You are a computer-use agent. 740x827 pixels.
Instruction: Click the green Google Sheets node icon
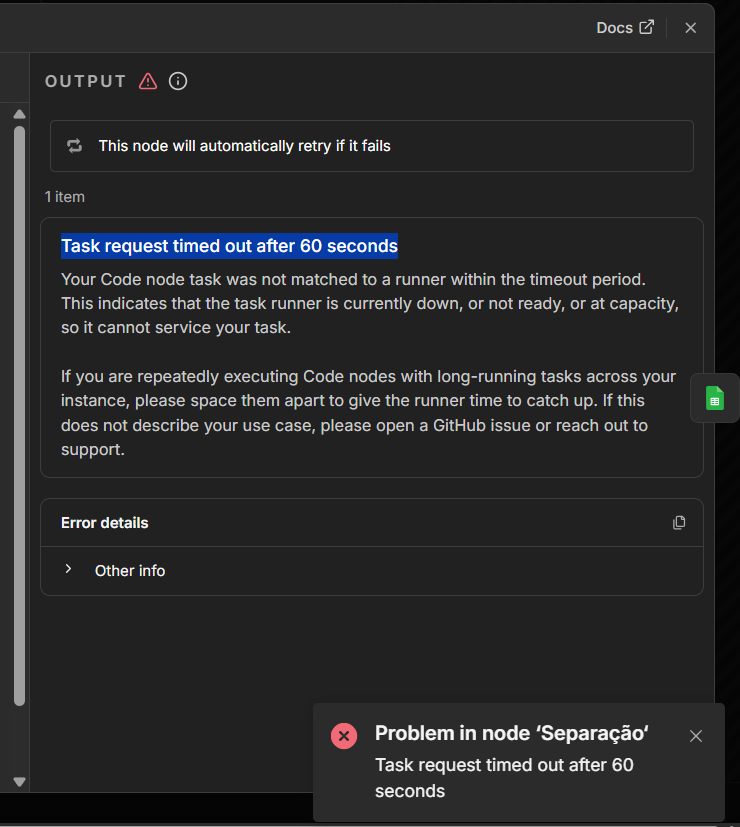714,398
